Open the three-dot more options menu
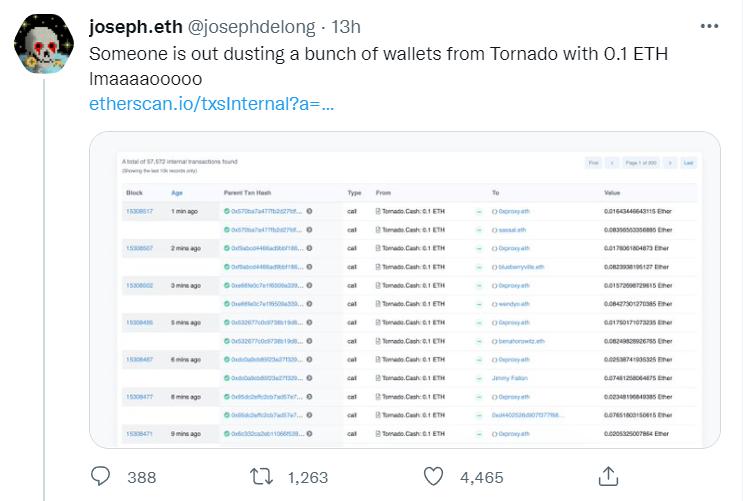 click(708, 27)
